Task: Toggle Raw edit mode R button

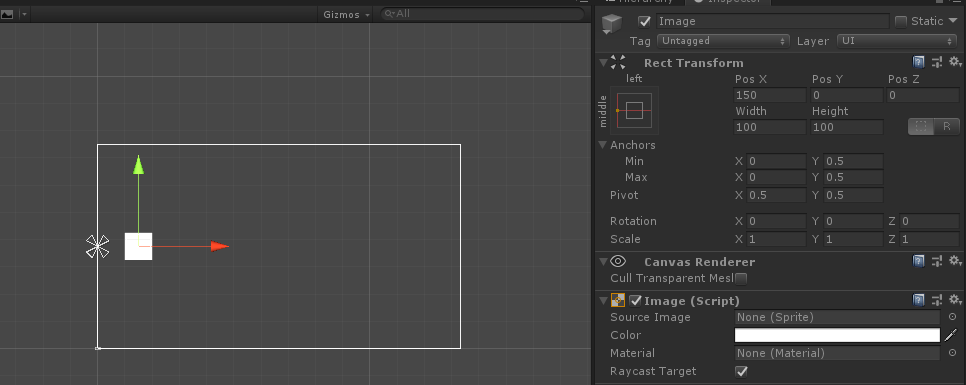Action: (x=947, y=127)
